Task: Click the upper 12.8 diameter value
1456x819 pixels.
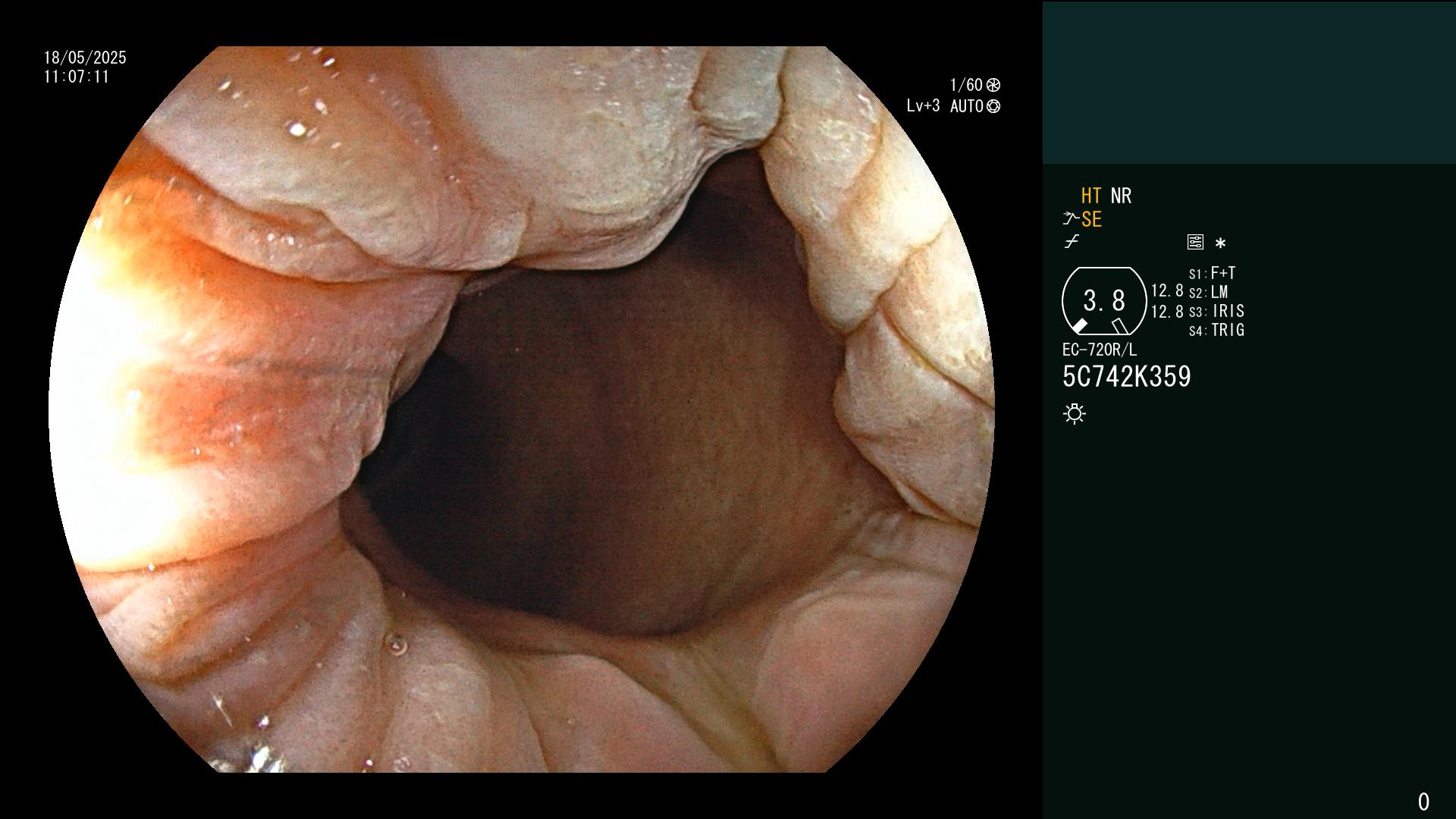Action: pyautogui.click(x=1167, y=290)
